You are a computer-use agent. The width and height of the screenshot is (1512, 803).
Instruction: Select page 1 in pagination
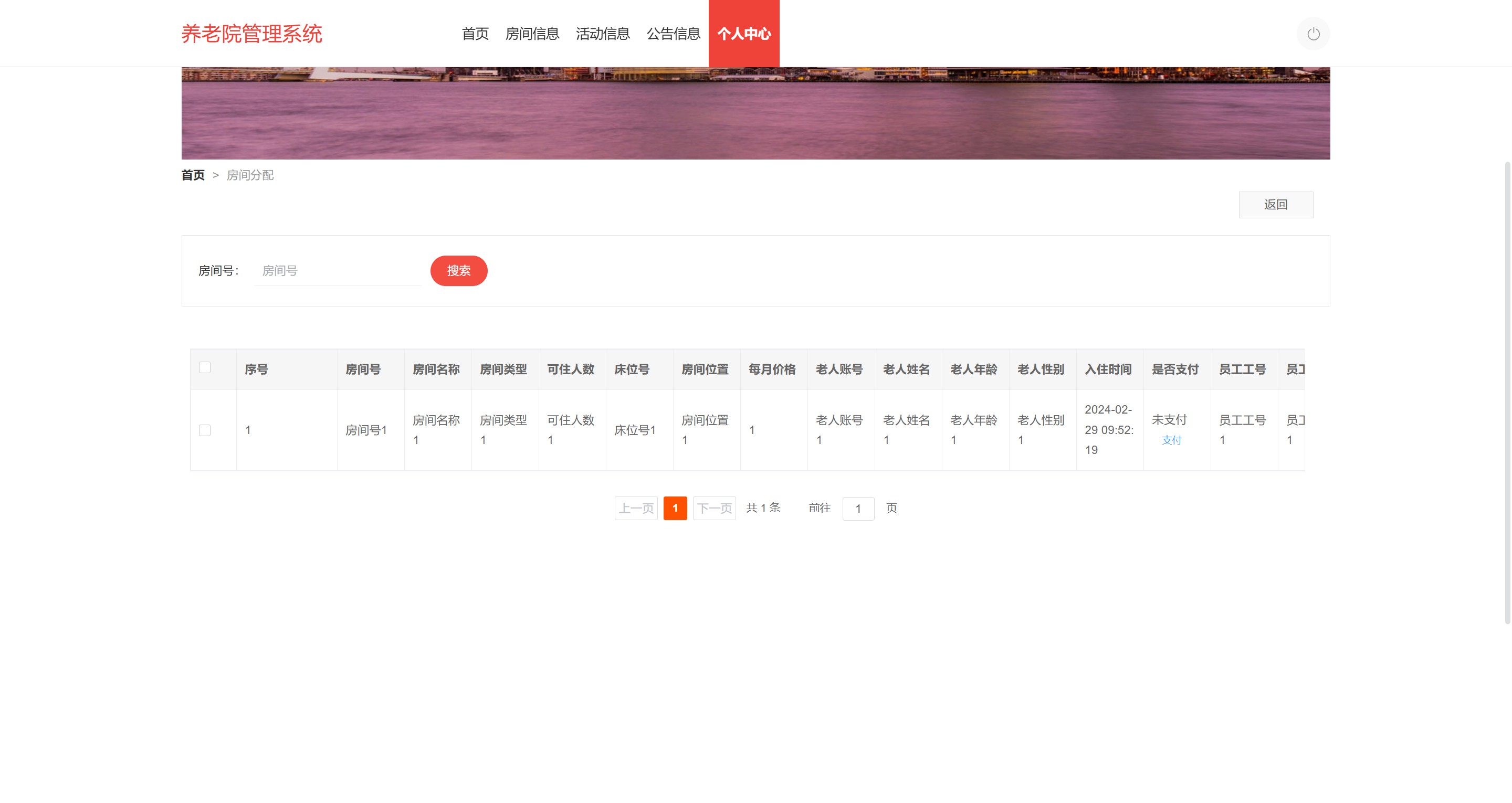click(x=675, y=509)
